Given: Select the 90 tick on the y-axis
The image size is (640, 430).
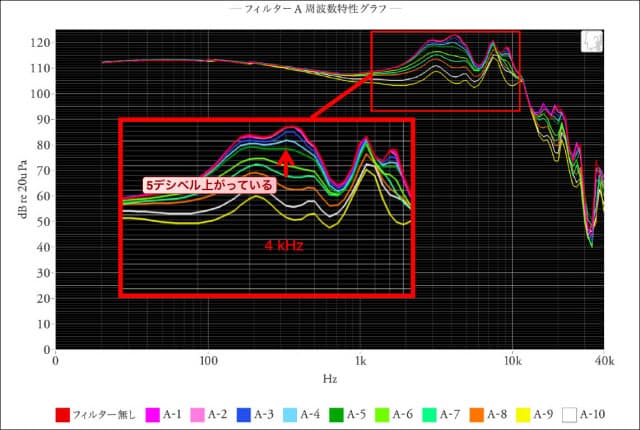Looking at the screenshot, I should pos(43,120).
